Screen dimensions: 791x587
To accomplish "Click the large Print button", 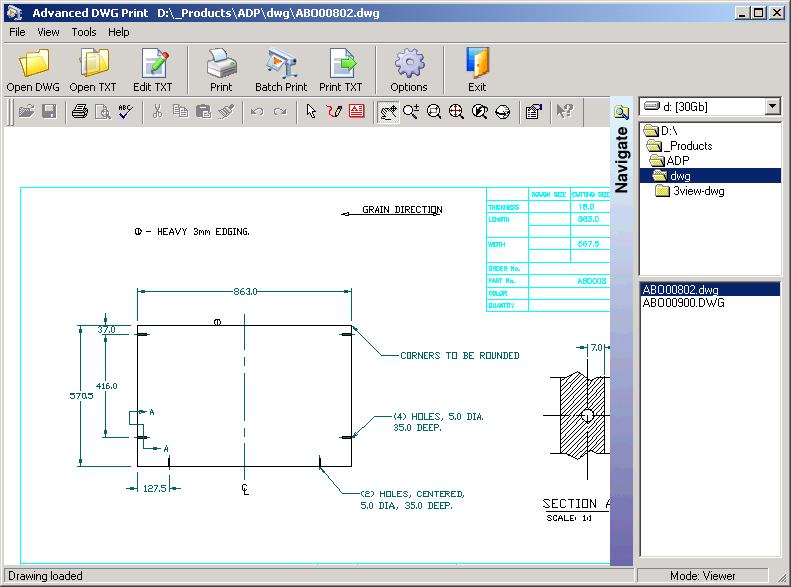I will (x=220, y=70).
